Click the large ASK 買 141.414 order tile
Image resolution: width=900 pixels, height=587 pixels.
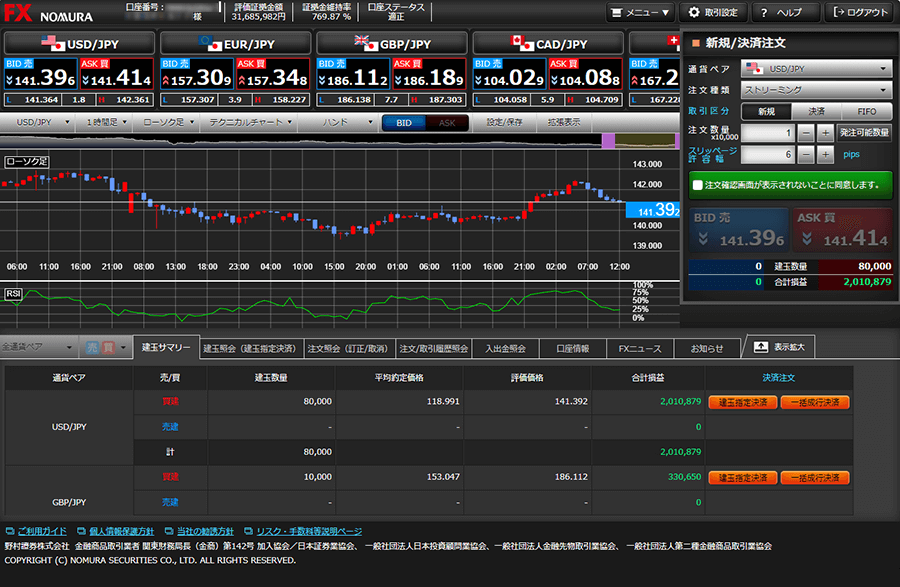pyautogui.click(x=842, y=230)
